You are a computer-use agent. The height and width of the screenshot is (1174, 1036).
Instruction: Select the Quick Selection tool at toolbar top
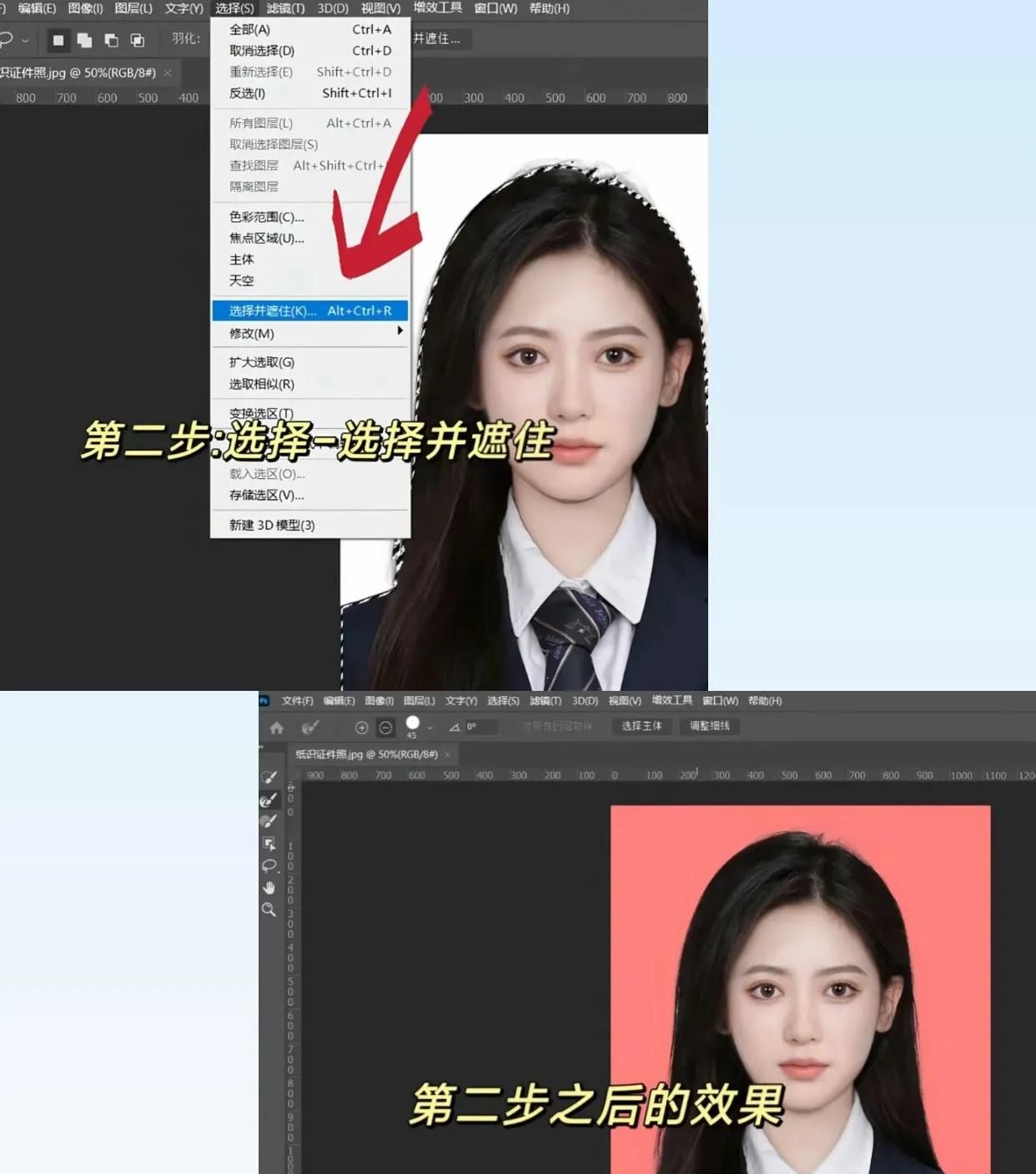[269, 776]
